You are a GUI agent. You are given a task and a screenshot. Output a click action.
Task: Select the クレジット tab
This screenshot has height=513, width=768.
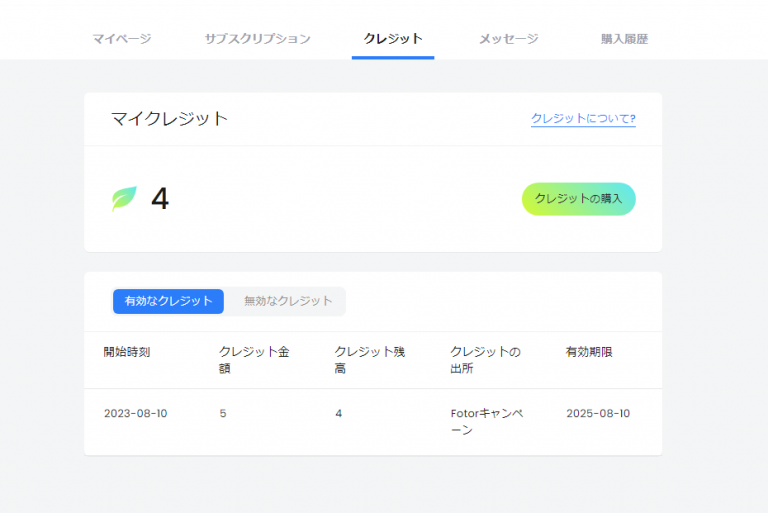[x=393, y=39]
